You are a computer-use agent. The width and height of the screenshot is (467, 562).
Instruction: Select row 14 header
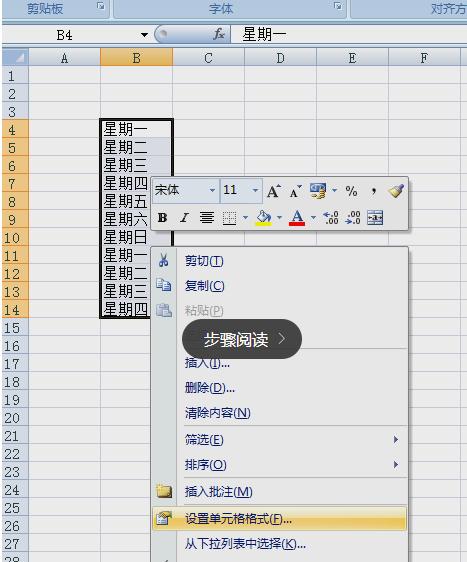pyautogui.click(x=15, y=310)
